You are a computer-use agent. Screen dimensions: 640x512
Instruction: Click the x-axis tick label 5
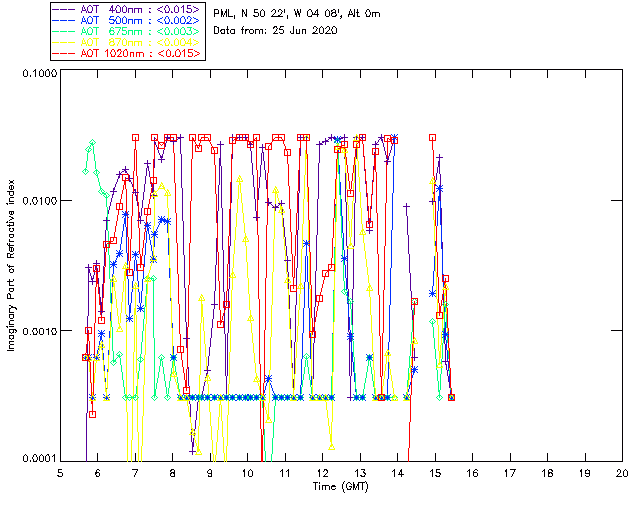pyautogui.click(x=60, y=473)
